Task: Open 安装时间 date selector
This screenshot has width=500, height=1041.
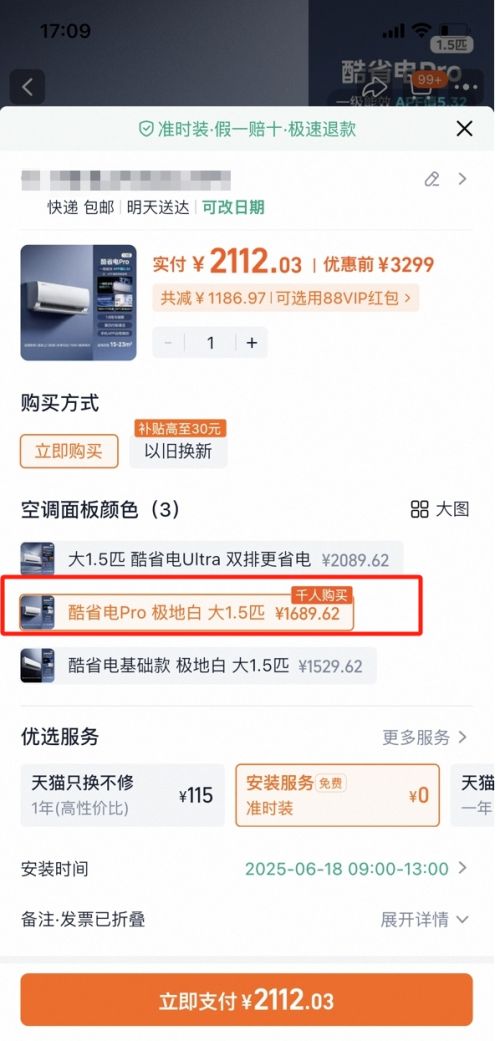Action: [x=244, y=868]
